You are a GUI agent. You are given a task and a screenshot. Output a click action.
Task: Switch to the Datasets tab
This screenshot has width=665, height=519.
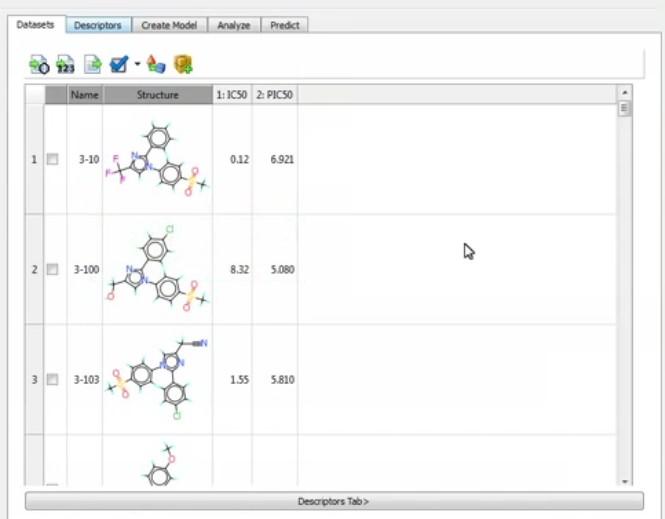coord(36,25)
